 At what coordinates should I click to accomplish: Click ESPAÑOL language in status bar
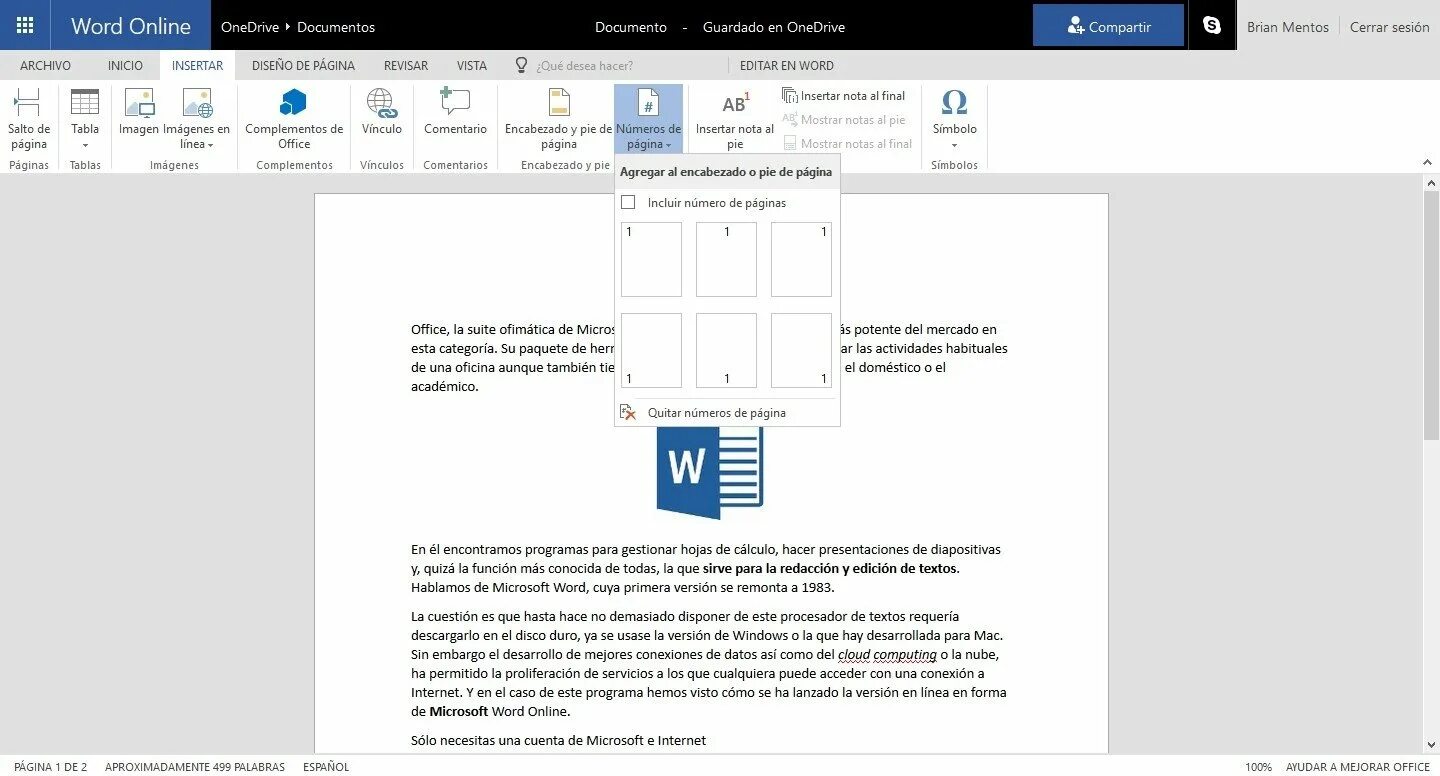326,767
